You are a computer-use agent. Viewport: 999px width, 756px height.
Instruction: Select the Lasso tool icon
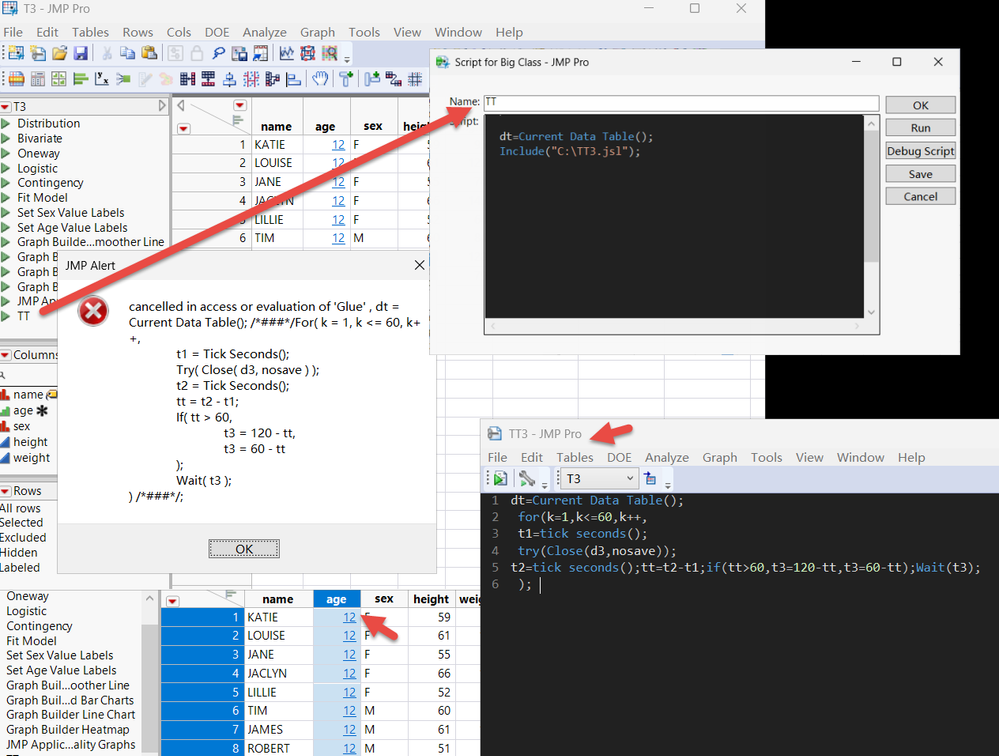[219, 53]
